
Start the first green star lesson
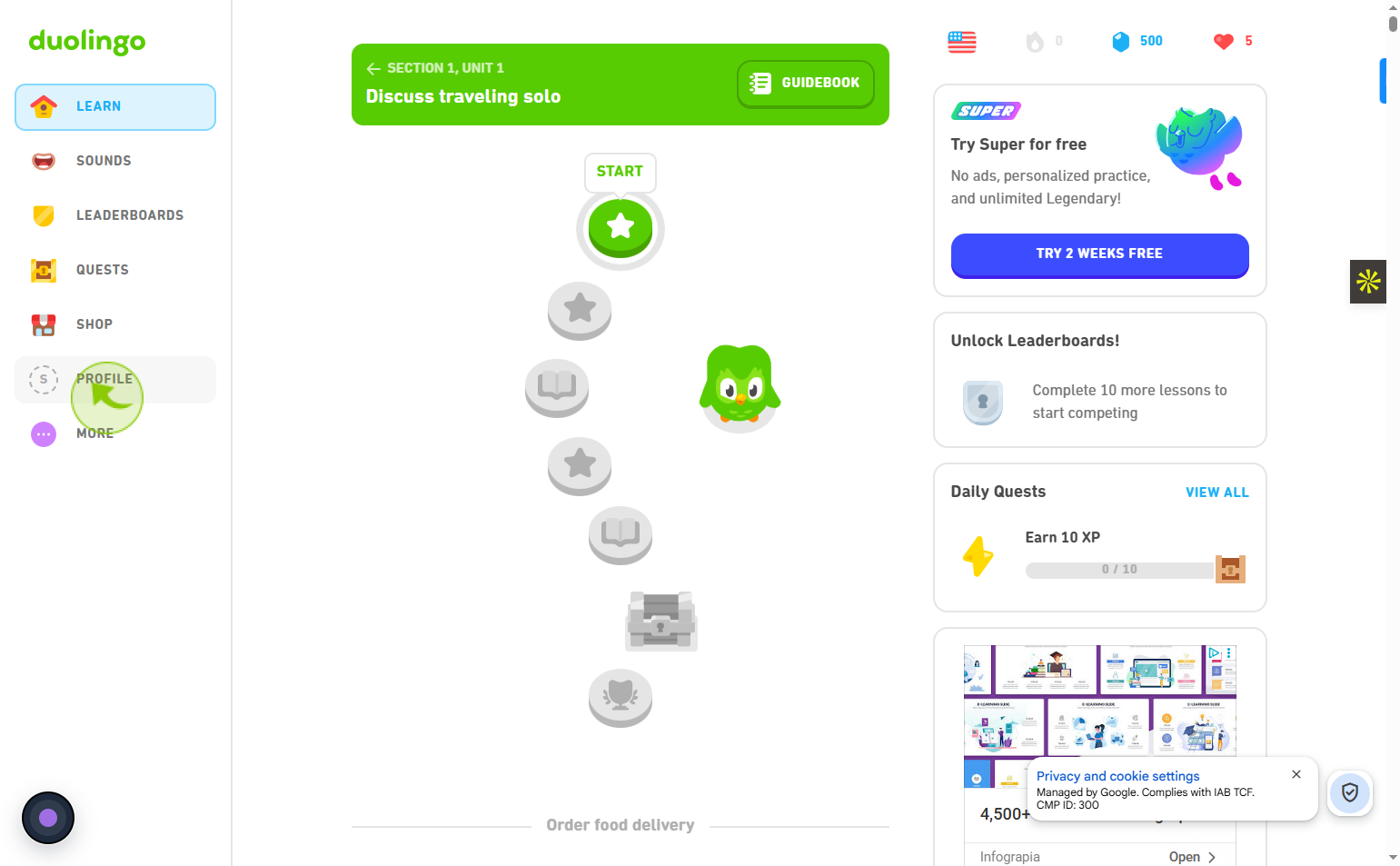(621, 227)
